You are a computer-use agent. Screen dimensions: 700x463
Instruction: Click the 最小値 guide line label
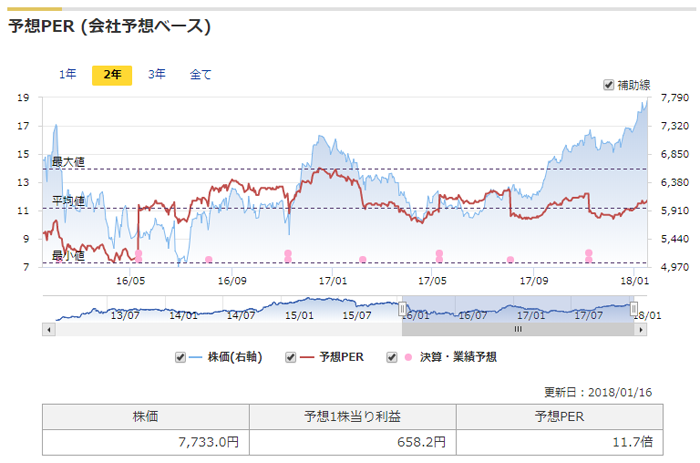pos(68,256)
